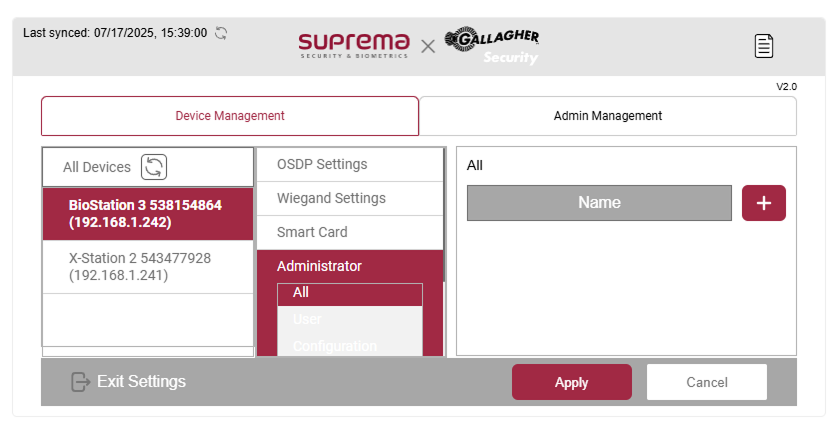The height and width of the screenshot is (434, 838).
Task: Click the Cancel button
Action: click(706, 382)
